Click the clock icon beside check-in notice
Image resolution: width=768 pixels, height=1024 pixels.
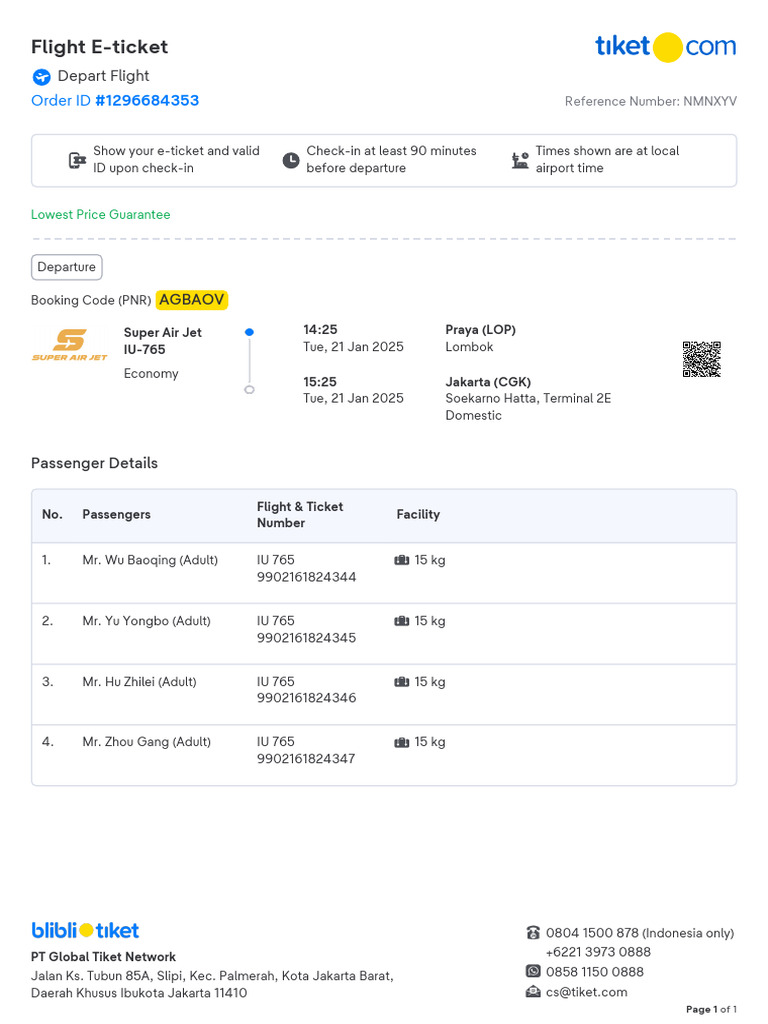[x=291, y=160]
